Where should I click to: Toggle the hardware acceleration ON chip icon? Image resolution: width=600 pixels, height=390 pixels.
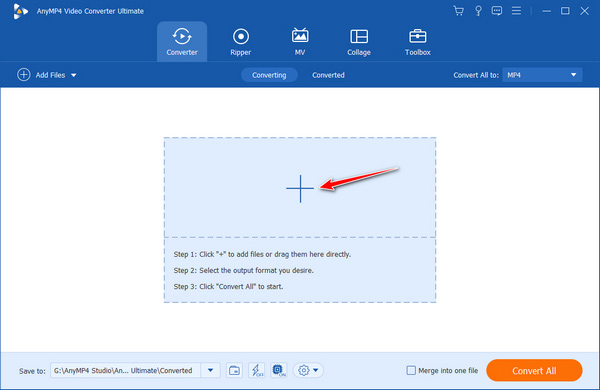pos(279,370)
